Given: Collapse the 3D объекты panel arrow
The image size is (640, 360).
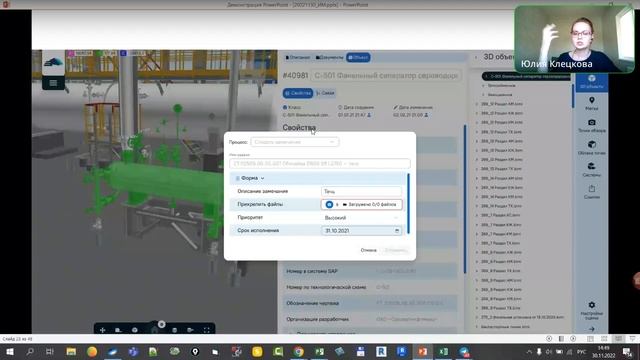Looking at the screenshot, I should pyautogui.click(x=476, y=57).
